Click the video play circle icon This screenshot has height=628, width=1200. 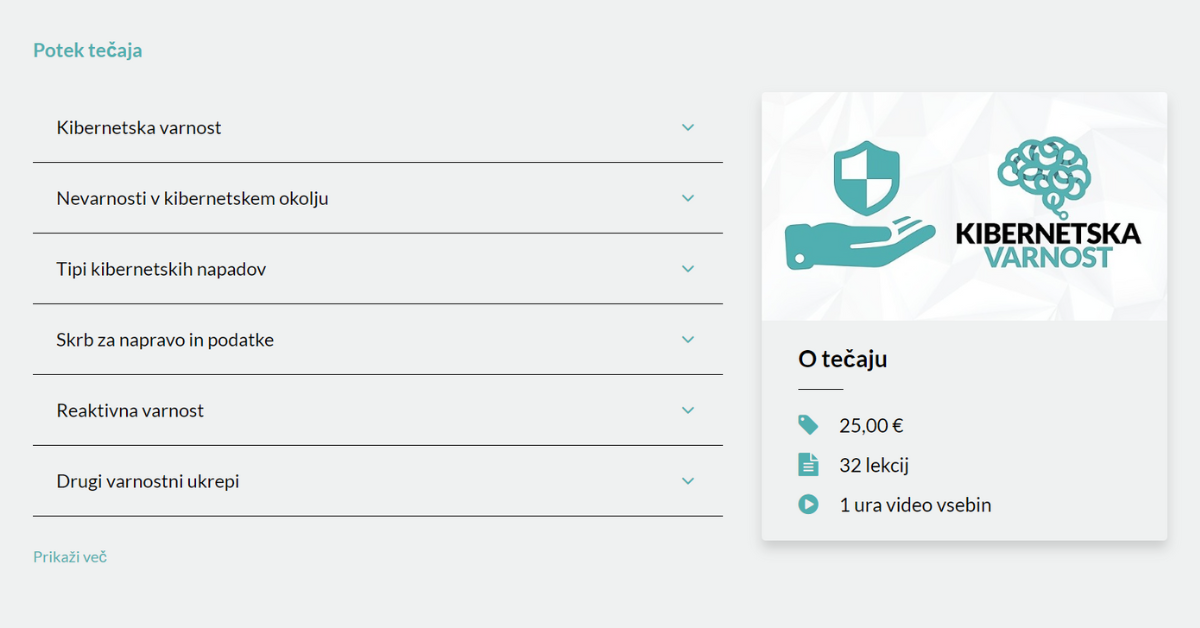pos(808,505)
